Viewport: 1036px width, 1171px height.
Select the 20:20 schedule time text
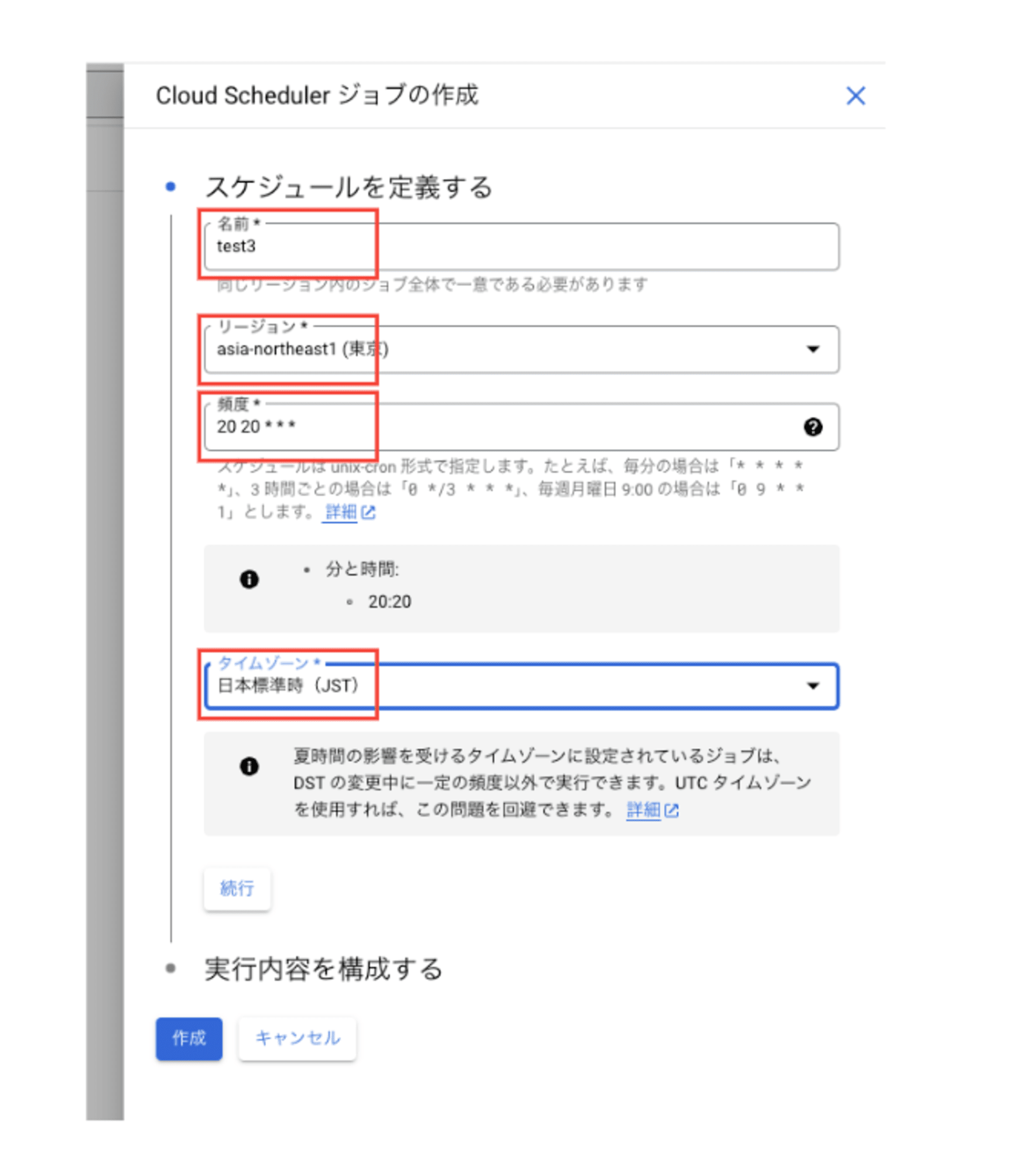pyautogui.click(x=389, y=602)
